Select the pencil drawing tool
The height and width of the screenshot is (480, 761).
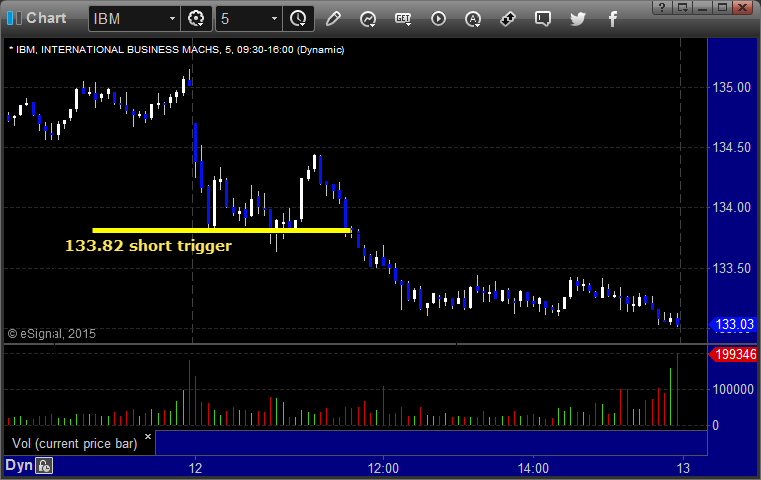(x=333, y=19)
